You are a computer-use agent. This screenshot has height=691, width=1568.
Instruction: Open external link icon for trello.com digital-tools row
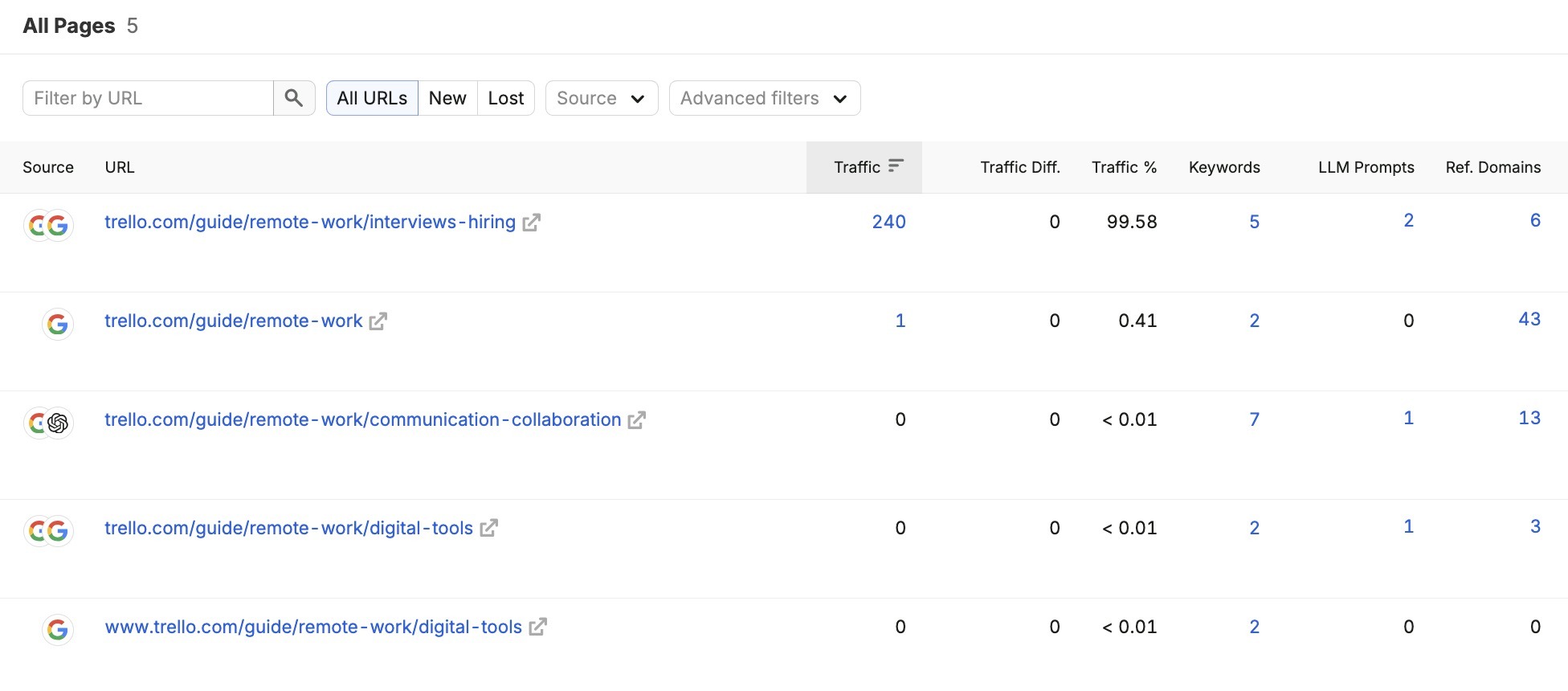(x=488, y=529)
